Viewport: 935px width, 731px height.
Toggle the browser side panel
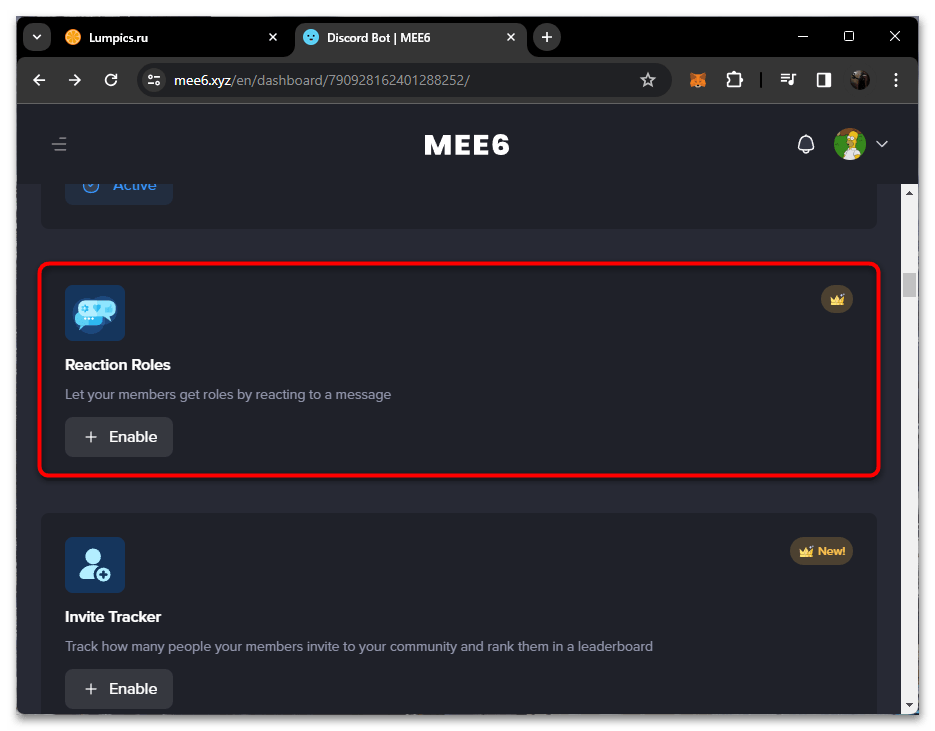pyautogui.click(x=824, y=80)
